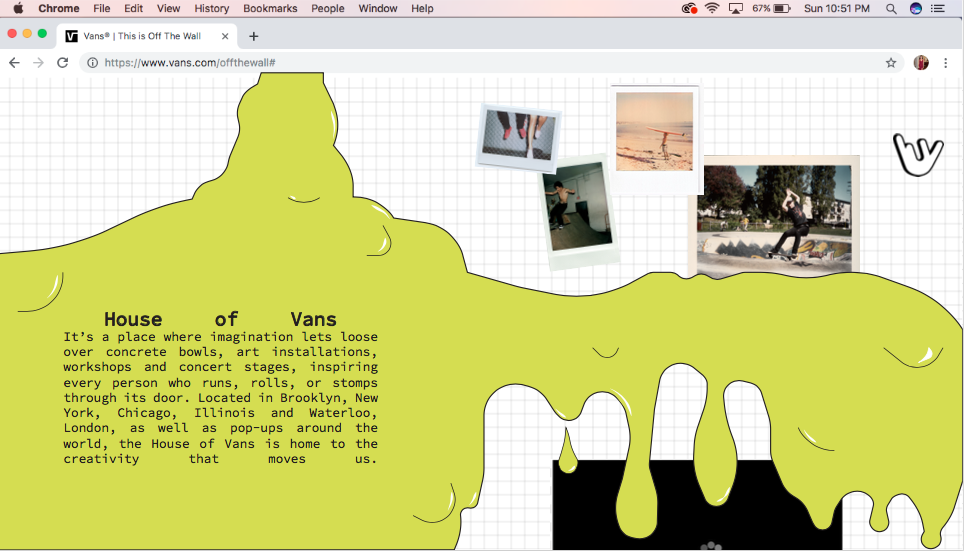The width and height of the screenshot is (964, 551).
Task: Open the History menu
Action: click(211, 9)
